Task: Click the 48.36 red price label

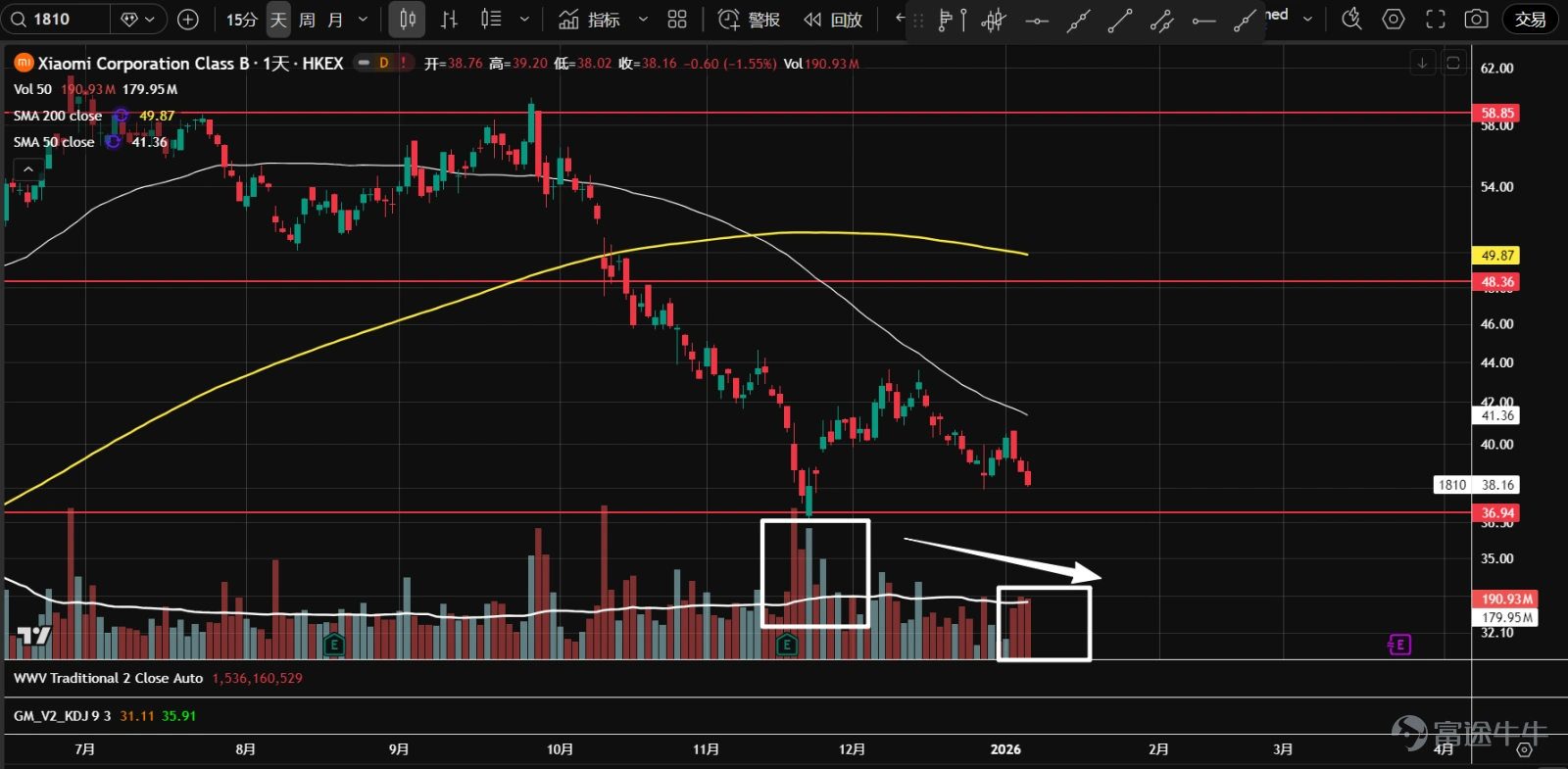Action: click(1496, 282)
